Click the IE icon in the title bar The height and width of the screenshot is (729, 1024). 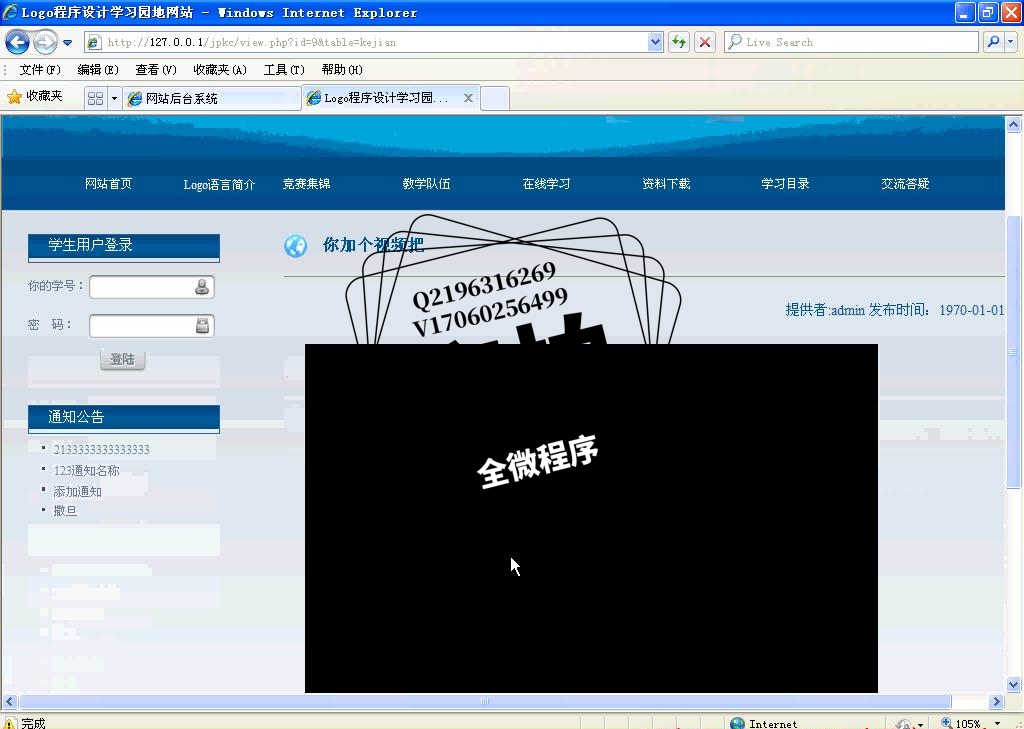[10, 12]
